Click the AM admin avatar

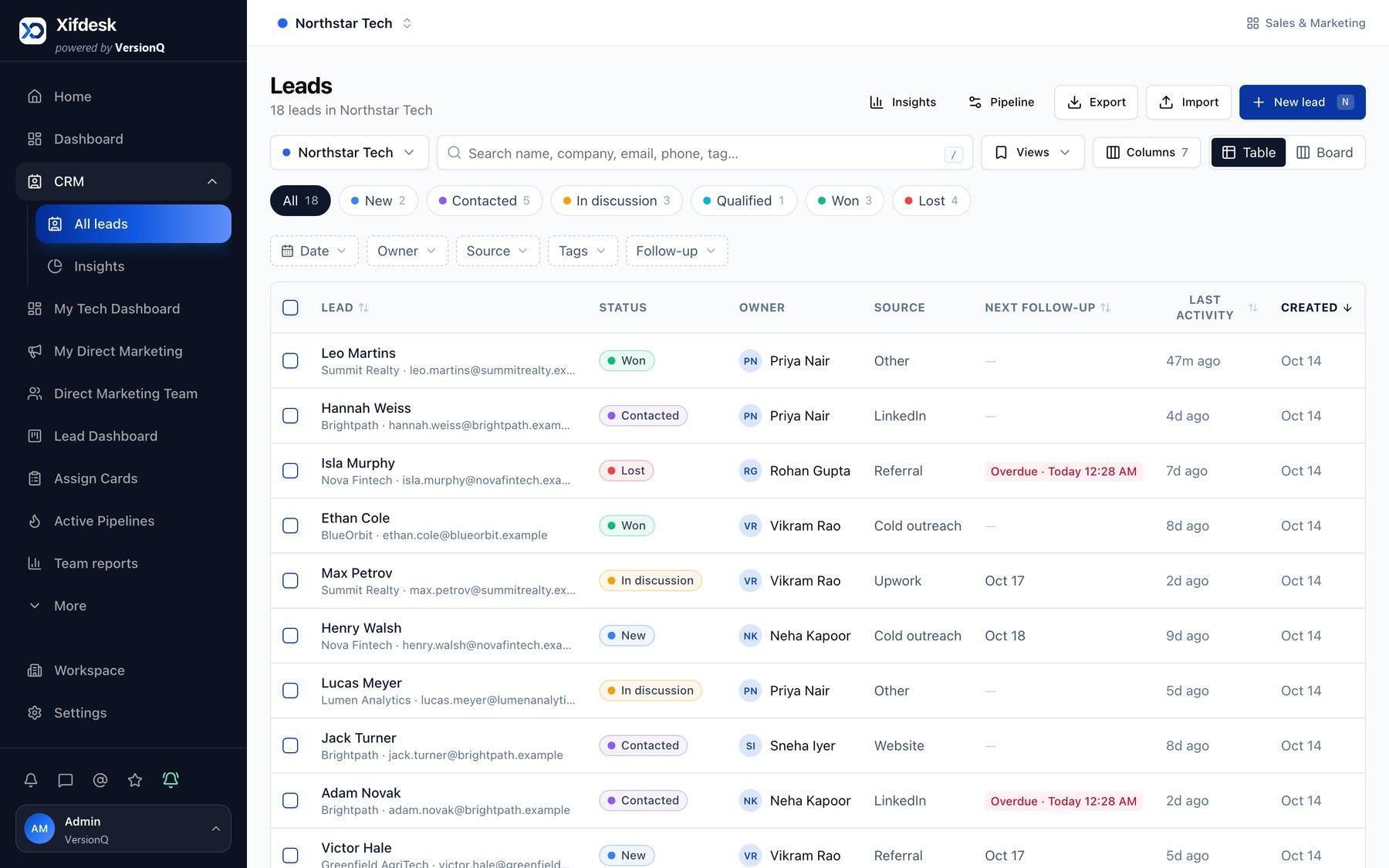(x=39, y=829)
